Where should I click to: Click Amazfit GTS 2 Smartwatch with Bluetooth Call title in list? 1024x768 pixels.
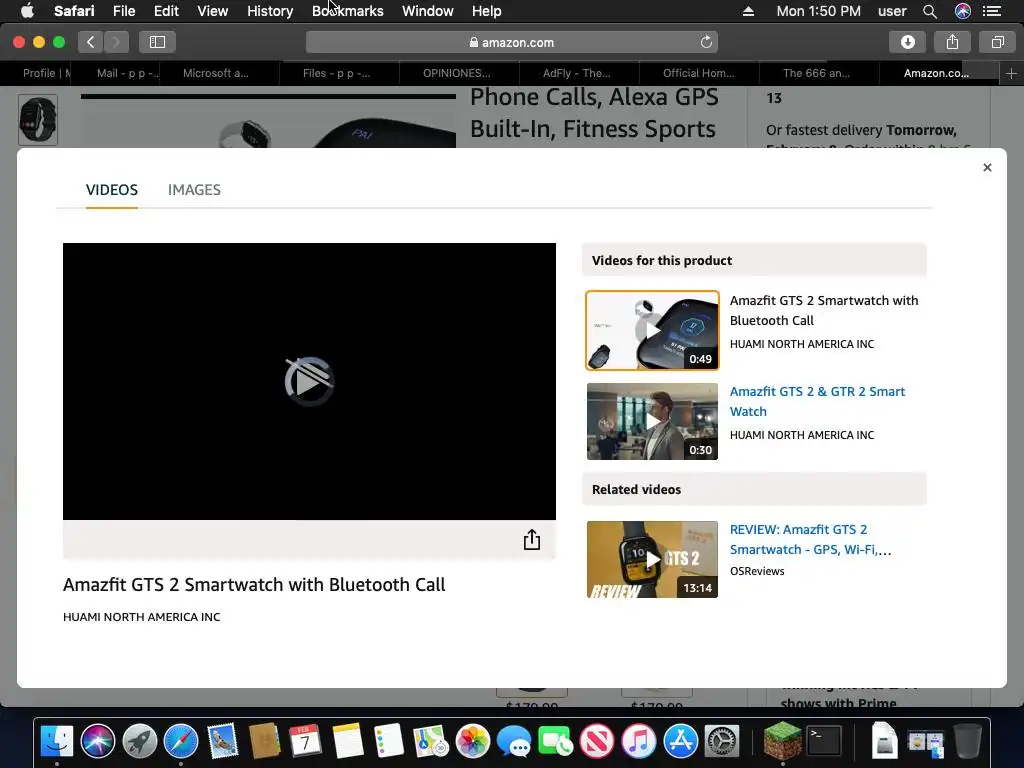coord(824,310)
